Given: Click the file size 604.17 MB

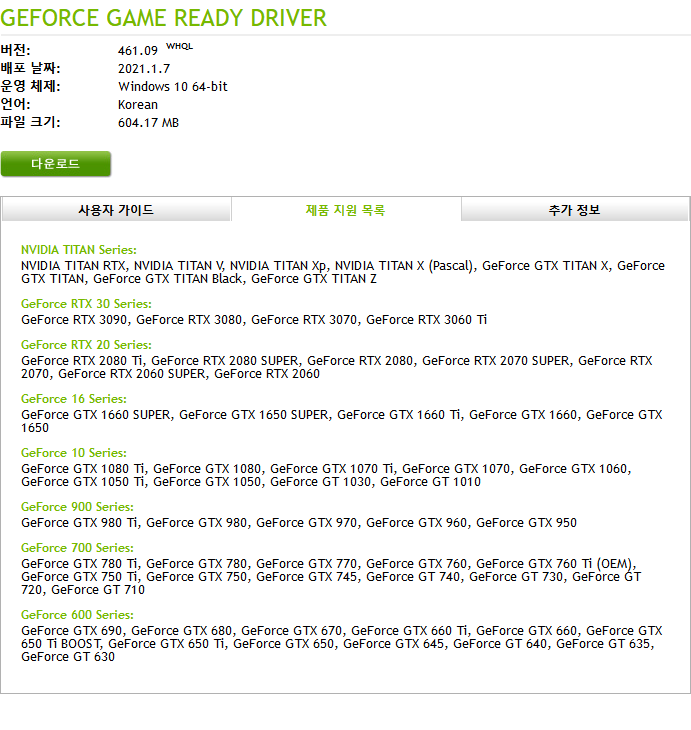Looking at the screenshot, I should click(149, 123).
